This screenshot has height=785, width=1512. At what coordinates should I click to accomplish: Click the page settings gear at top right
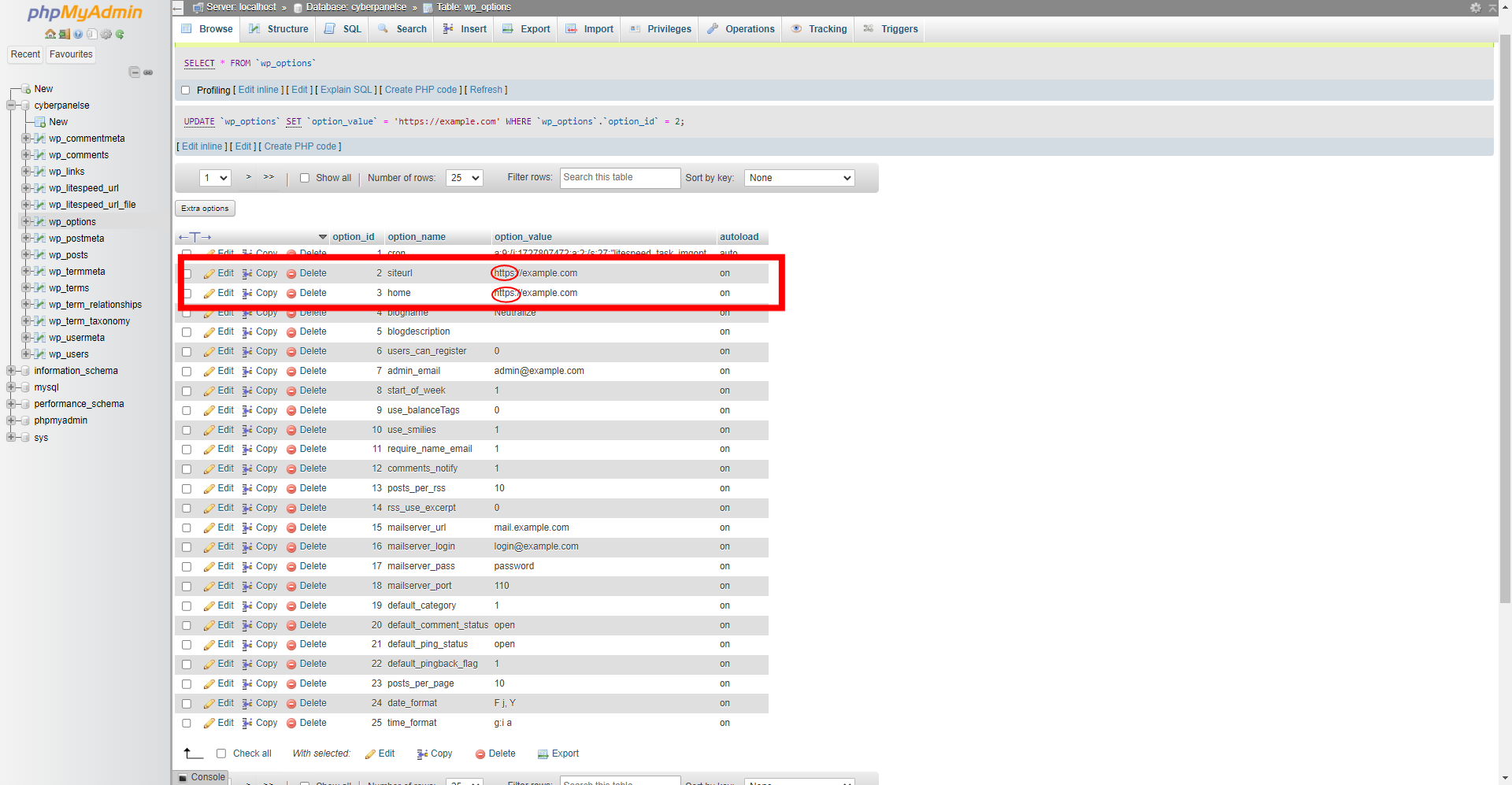1475,8
